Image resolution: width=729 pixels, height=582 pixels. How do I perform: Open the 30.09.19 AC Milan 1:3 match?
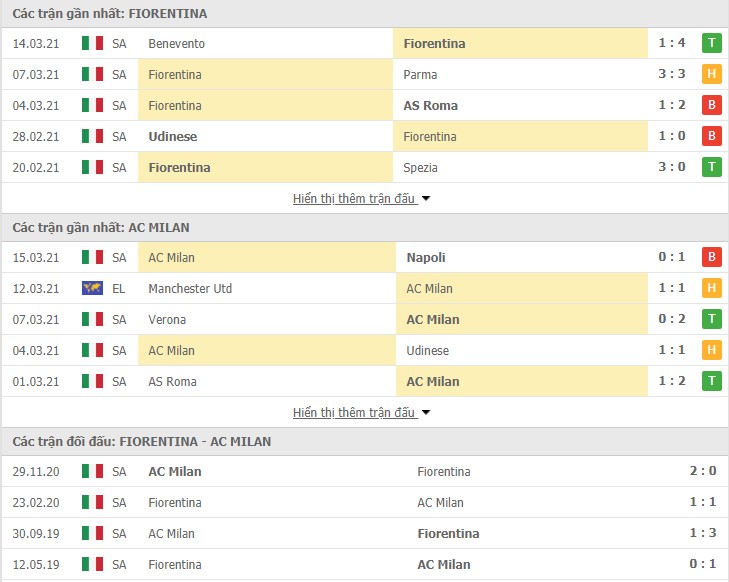(x=364, y=533)
